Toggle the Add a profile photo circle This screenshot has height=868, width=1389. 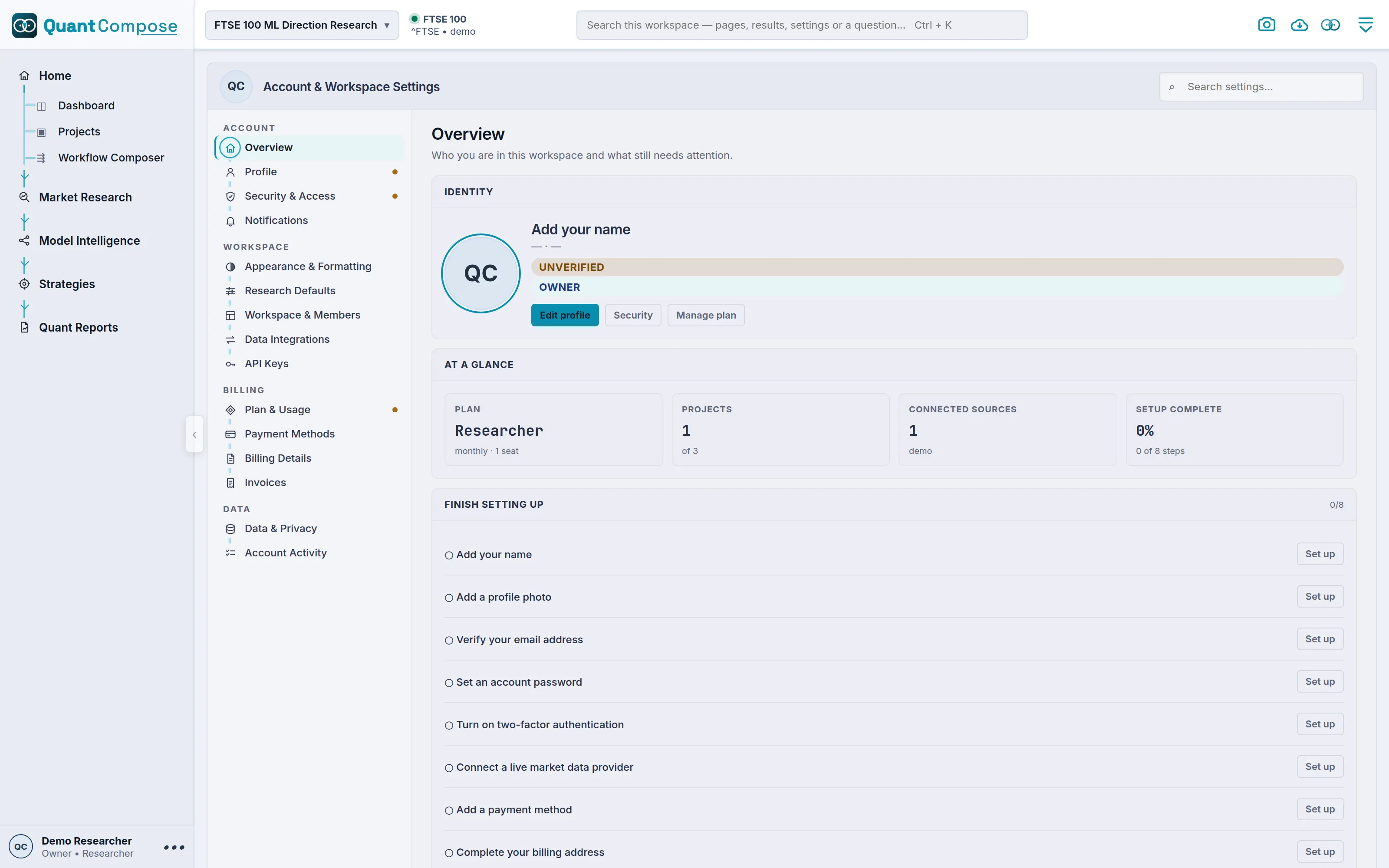(449, 598)
